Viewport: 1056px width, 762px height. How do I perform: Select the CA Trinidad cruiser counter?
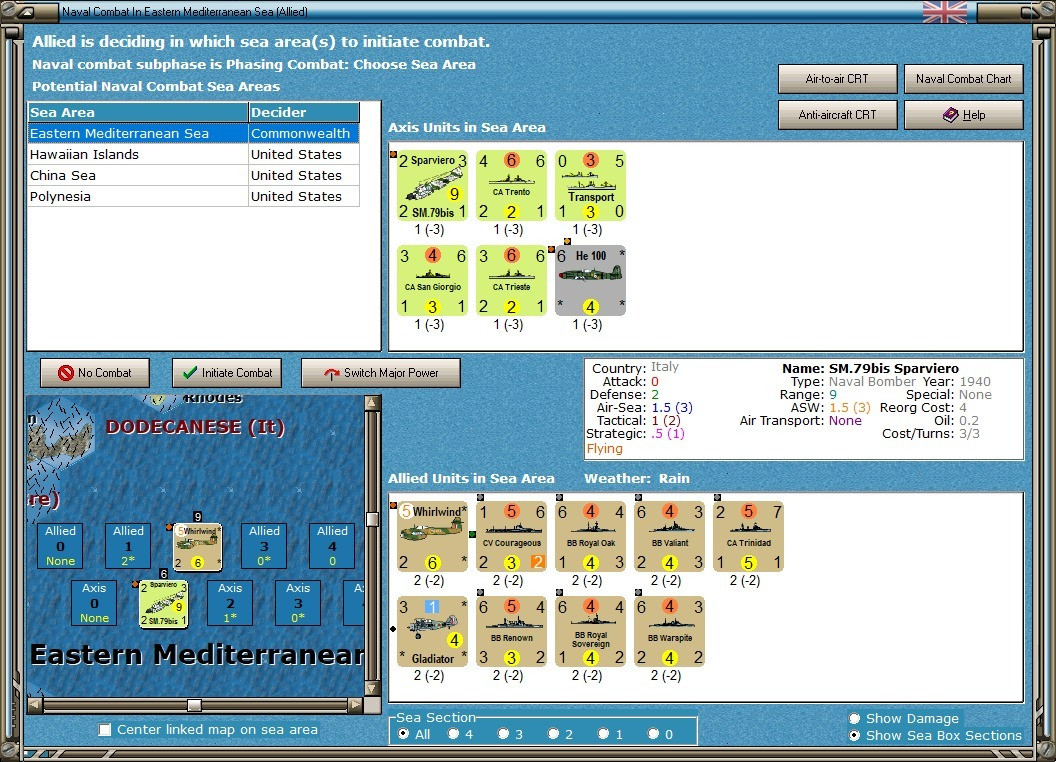[x=749, y=536]
